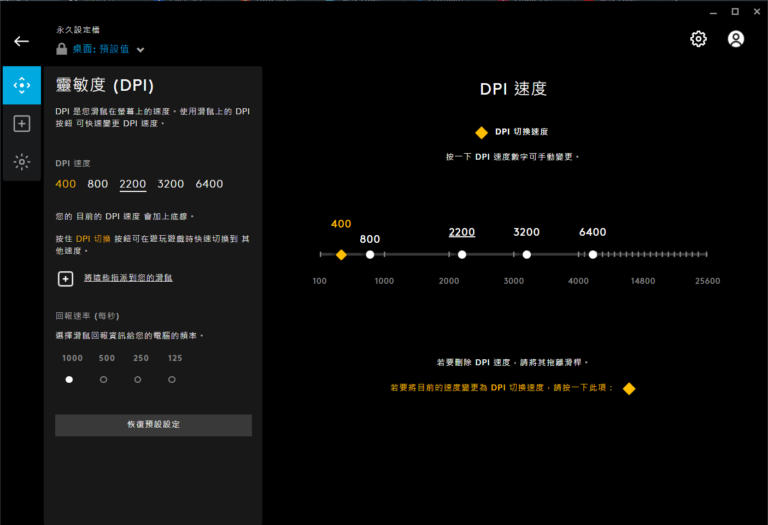Click the 800 label above the slider

tap(370, 239)
